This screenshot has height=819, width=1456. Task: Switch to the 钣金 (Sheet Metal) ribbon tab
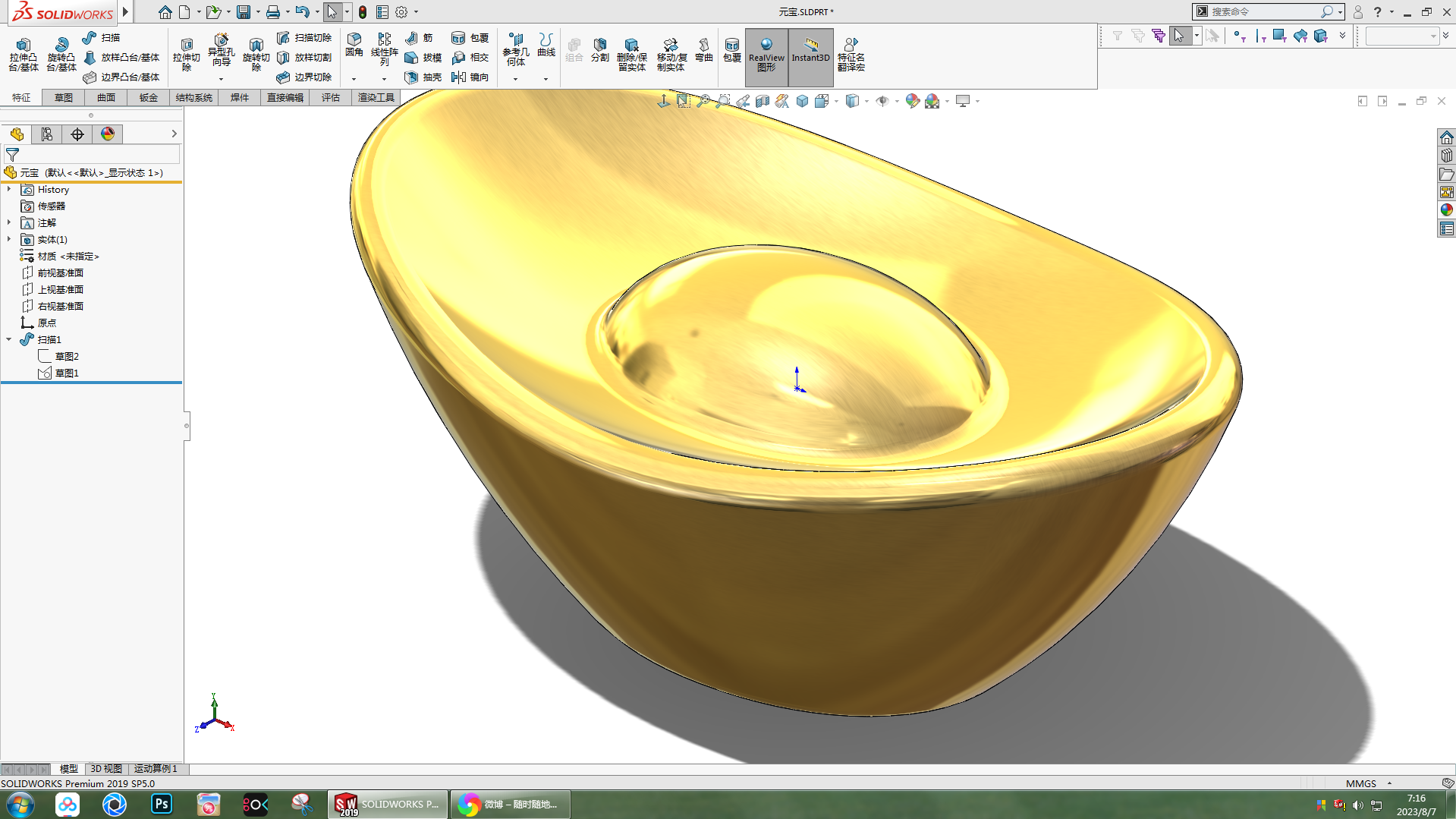(x=149, y=97)
